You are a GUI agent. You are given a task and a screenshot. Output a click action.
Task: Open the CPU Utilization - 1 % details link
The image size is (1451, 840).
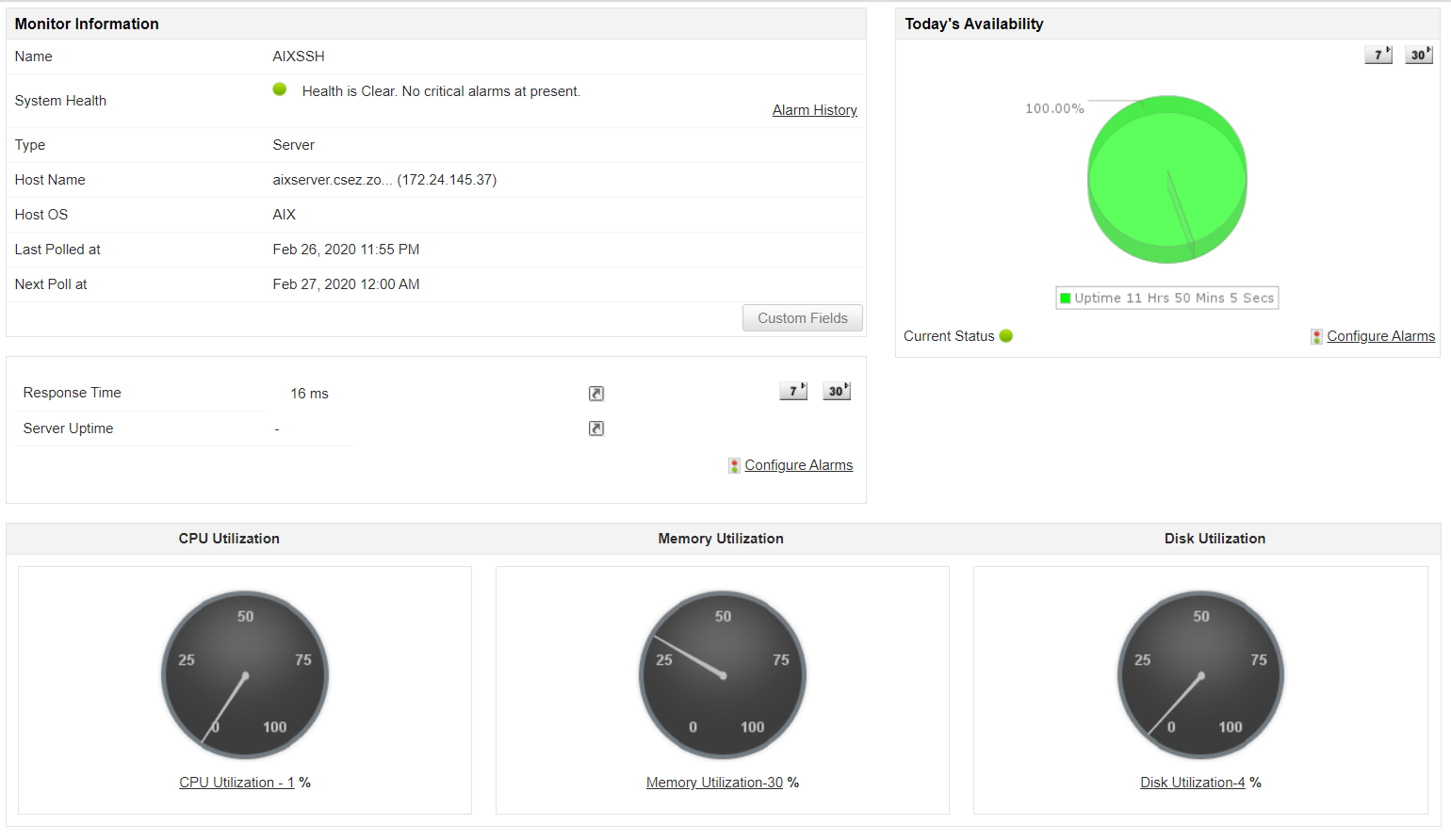tap(237, 782)
